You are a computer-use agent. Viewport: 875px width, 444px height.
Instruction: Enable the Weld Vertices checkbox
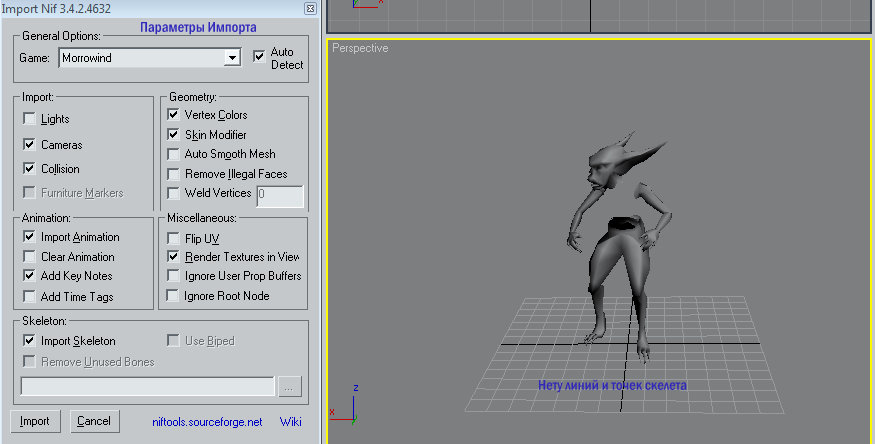174,193
